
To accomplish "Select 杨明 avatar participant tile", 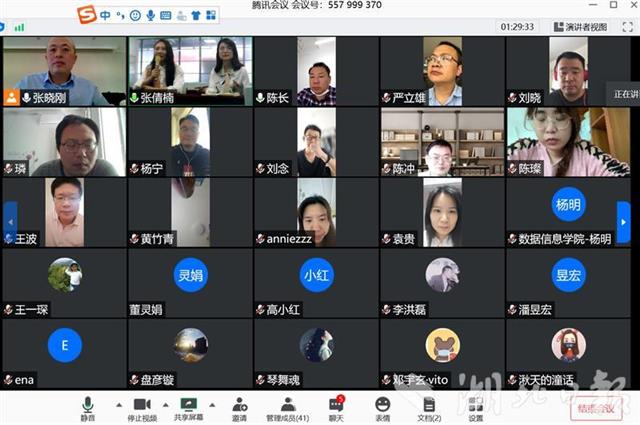I will (x=567, y=212).
